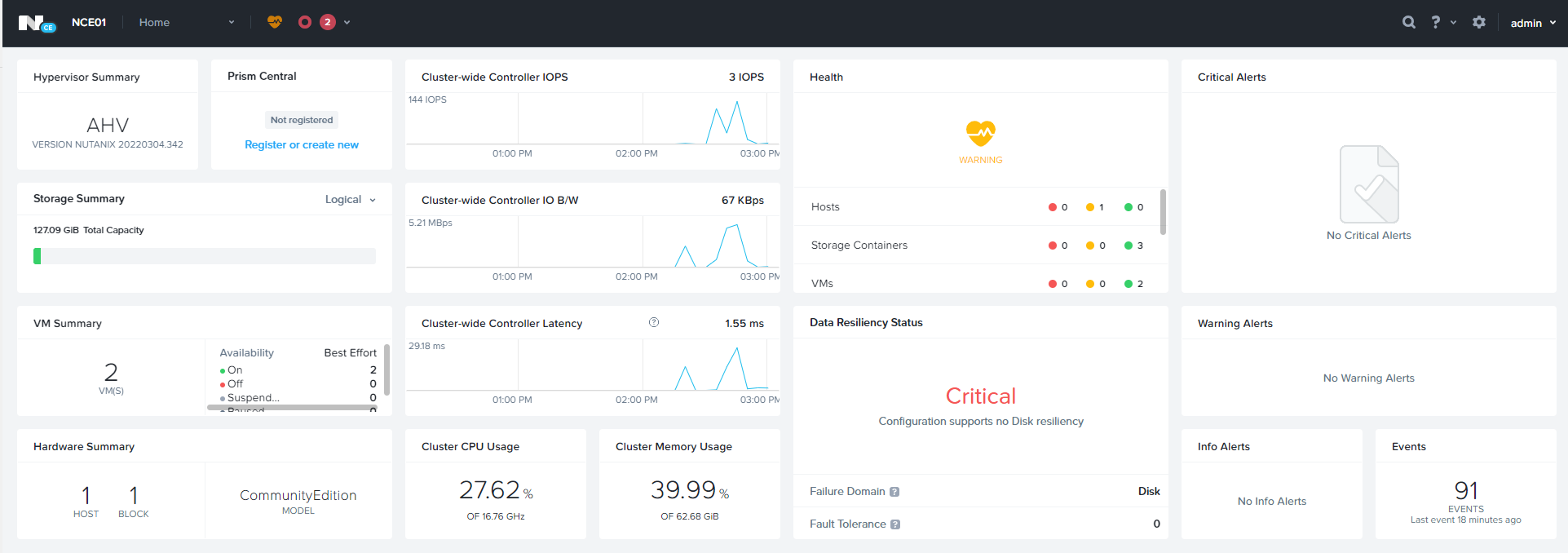Open the settings gear icon
The image size is (1568, 553).
point(1479,23)
